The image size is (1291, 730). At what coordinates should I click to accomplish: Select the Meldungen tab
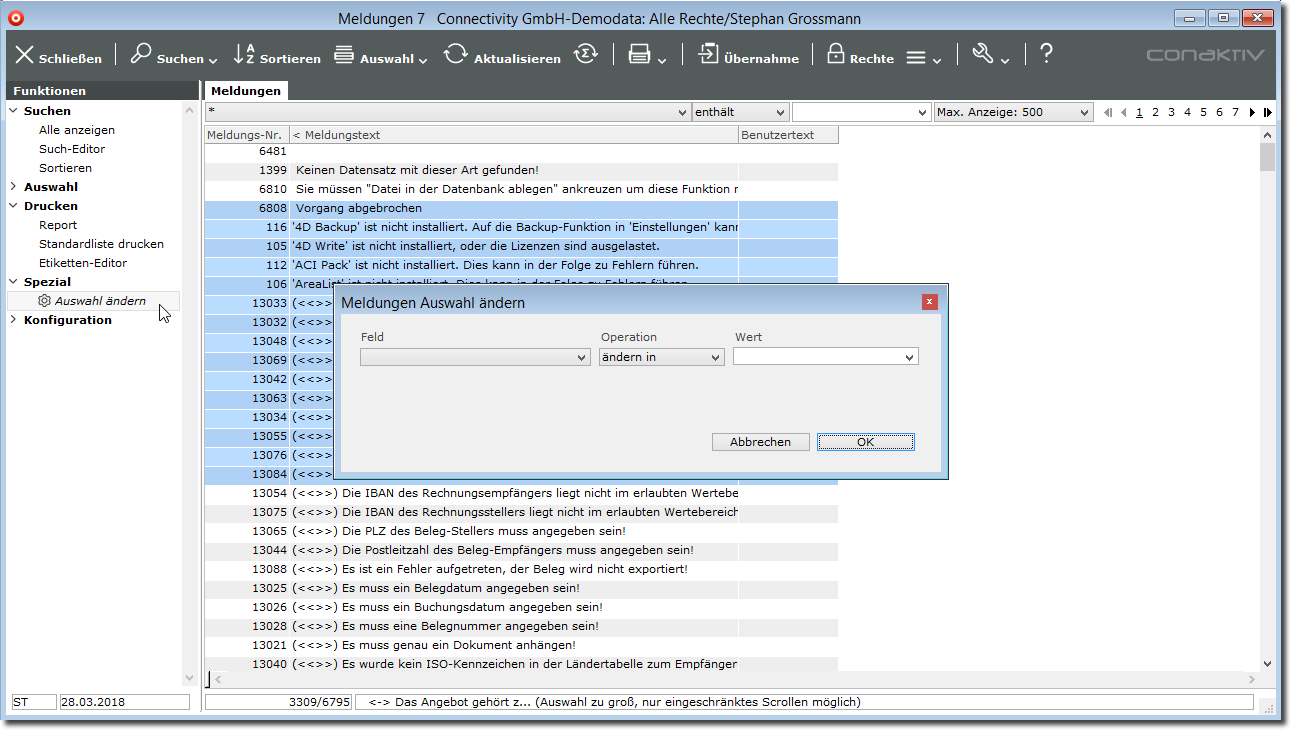[245, 91]
